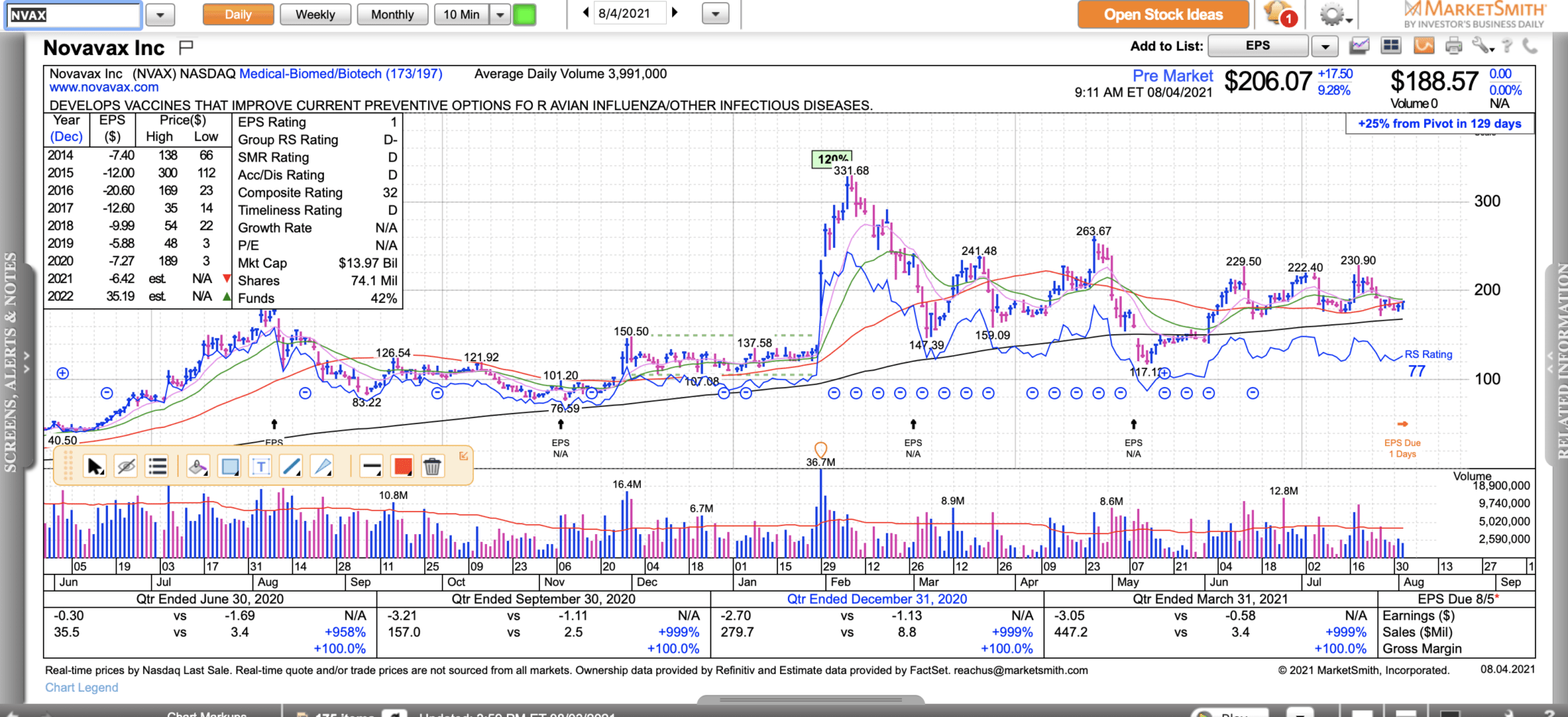Toggle the flag next to Novavax Inc
This screenshot has width=1568, height=717.
[185, 47]
